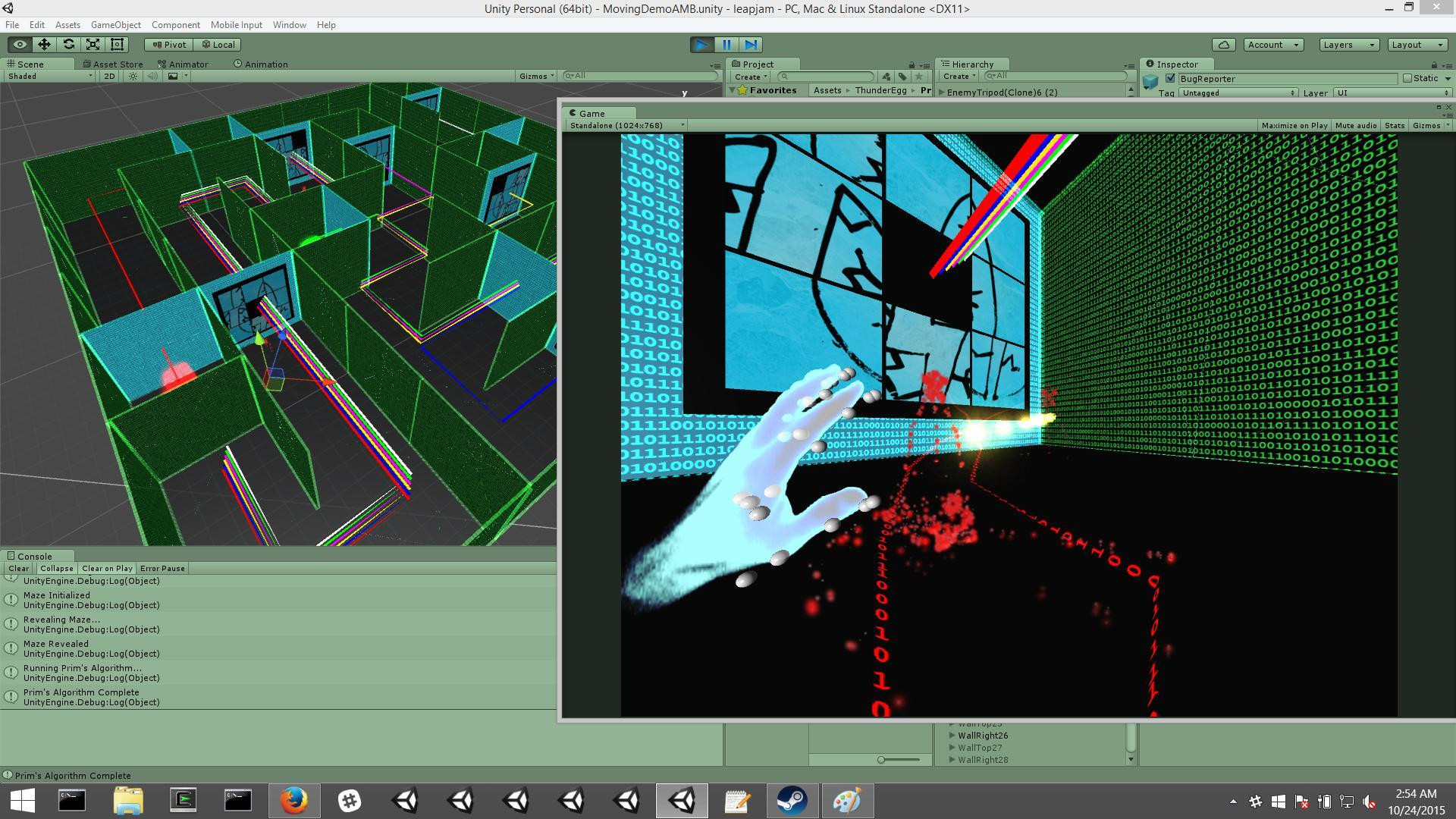Save project search star icon
The width and height of the screenshot is (1456, 819).
pos(919,77)
